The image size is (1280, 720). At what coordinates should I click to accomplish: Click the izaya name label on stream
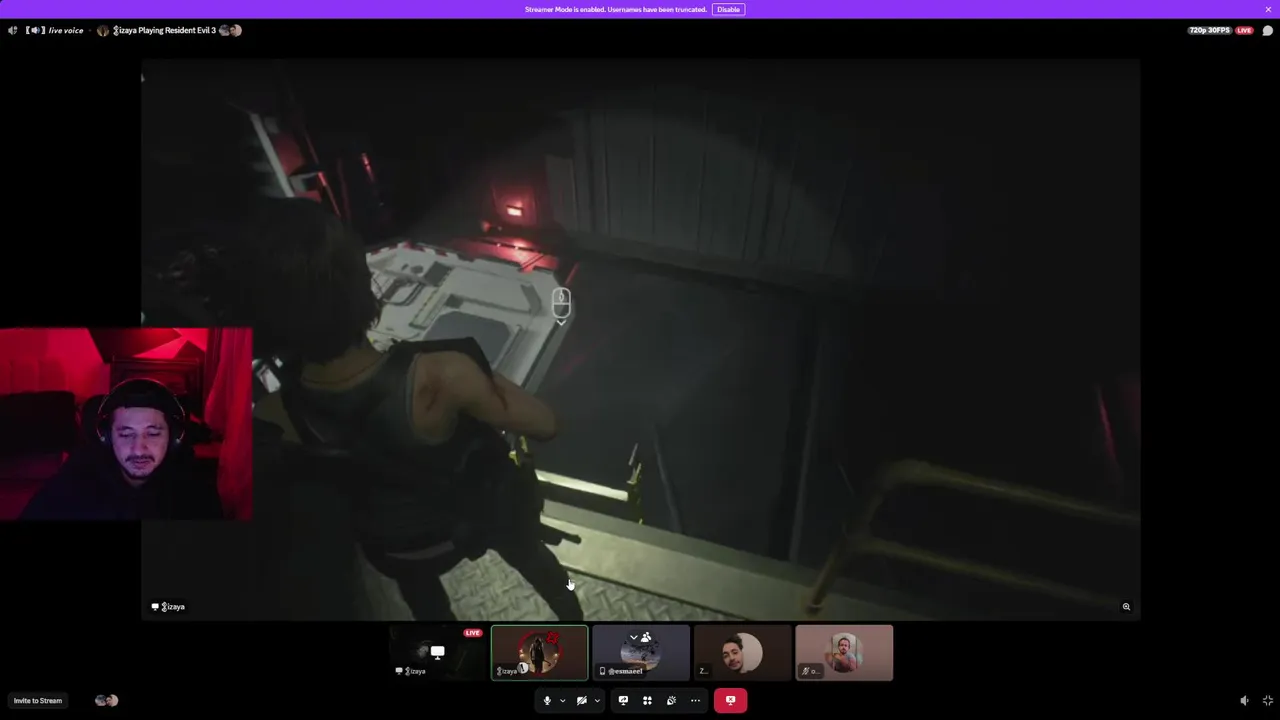[168, 606]
